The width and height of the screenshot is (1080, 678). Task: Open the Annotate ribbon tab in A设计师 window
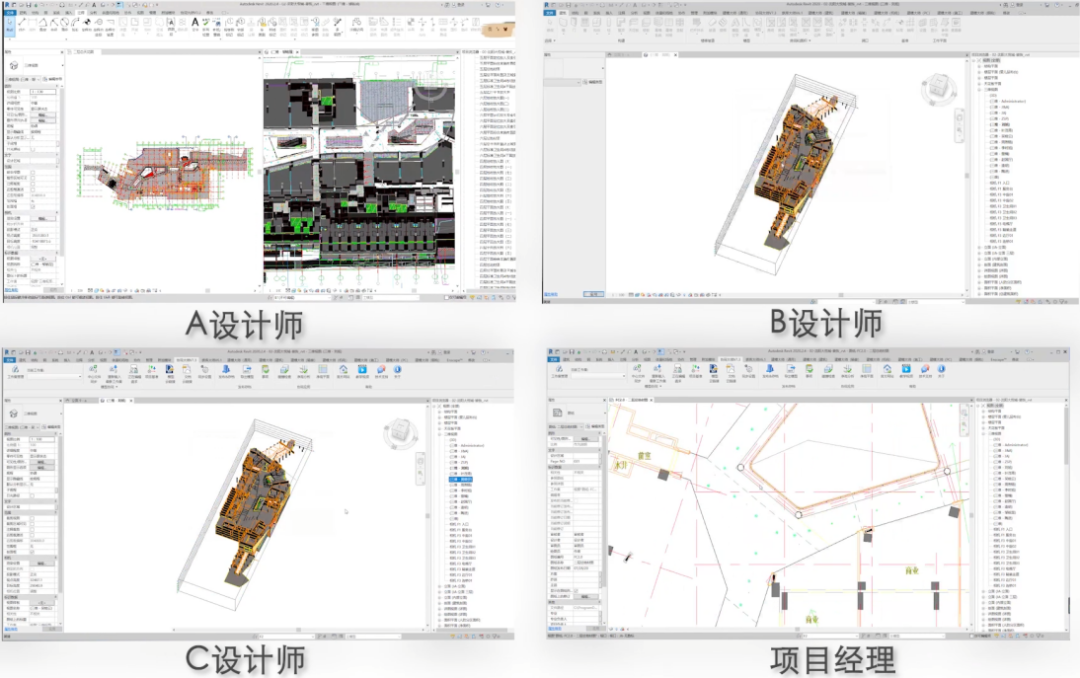pyautogui.click(x=80, y=12)
